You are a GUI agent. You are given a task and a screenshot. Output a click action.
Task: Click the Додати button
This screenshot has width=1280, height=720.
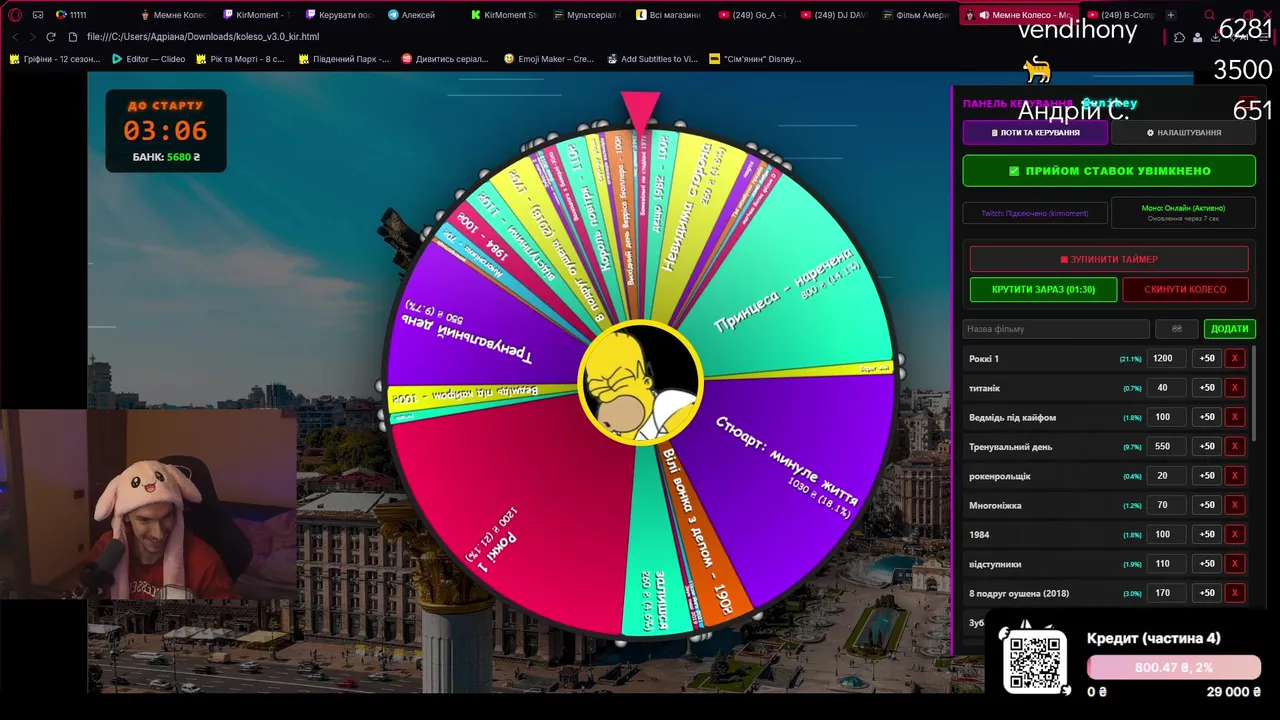coord(1229,328)
